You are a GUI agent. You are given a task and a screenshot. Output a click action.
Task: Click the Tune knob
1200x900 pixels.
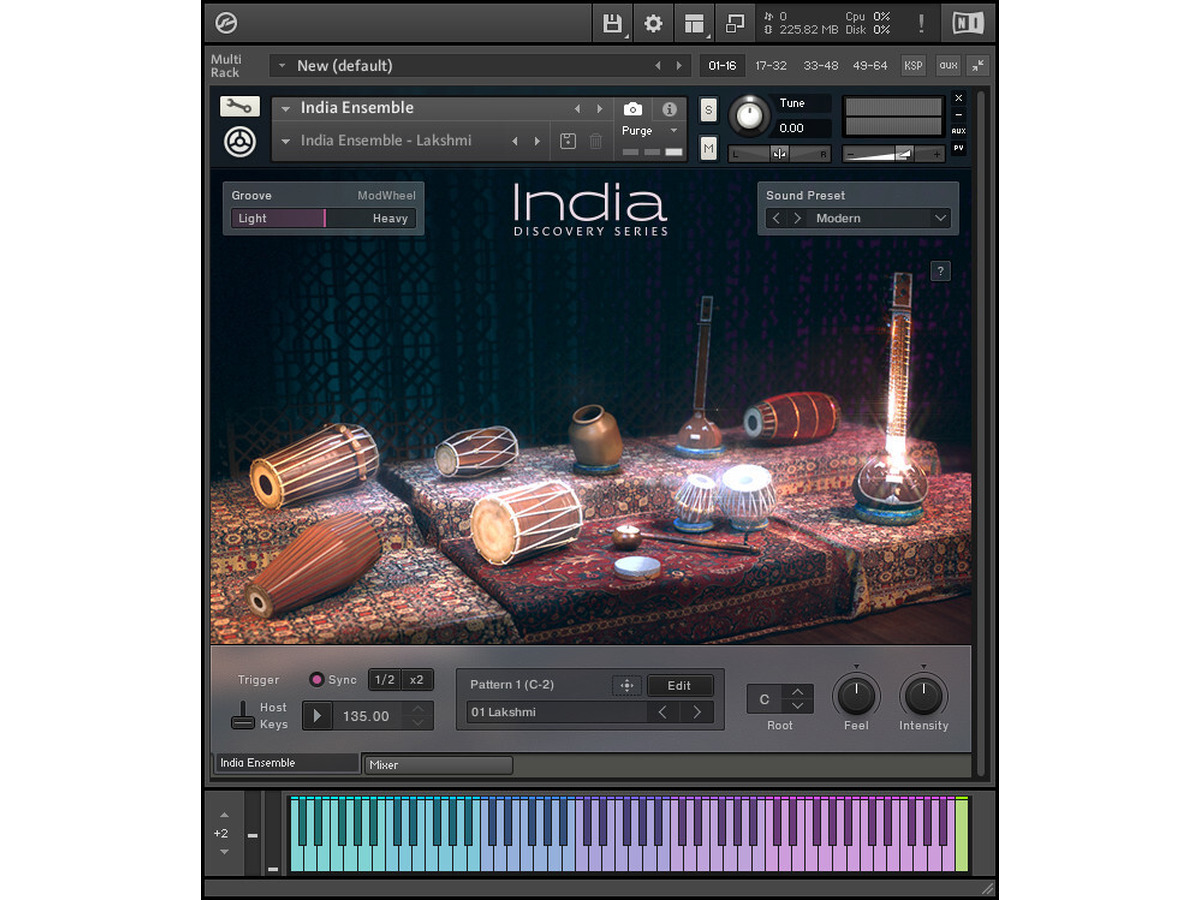[x=749, y=116]
